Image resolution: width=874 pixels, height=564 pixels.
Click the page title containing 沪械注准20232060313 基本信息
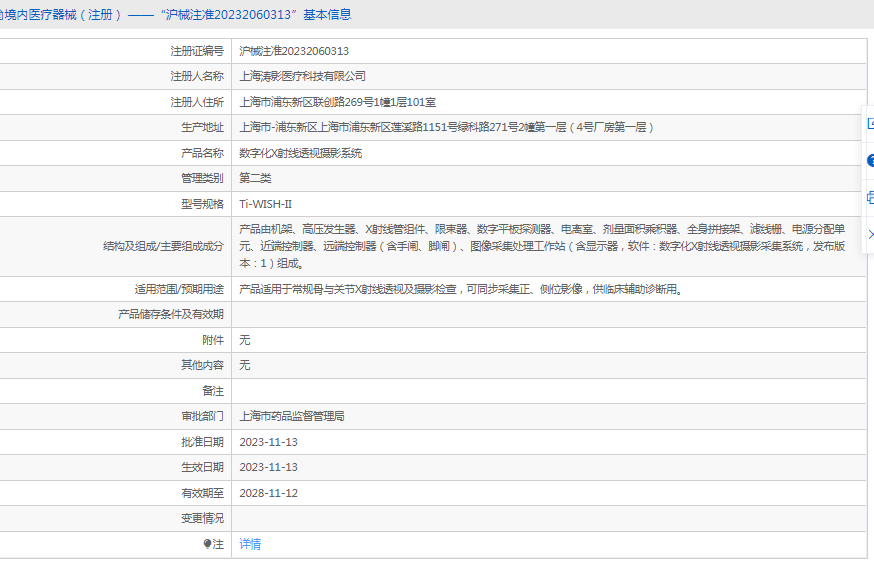(x=176, y=14)
